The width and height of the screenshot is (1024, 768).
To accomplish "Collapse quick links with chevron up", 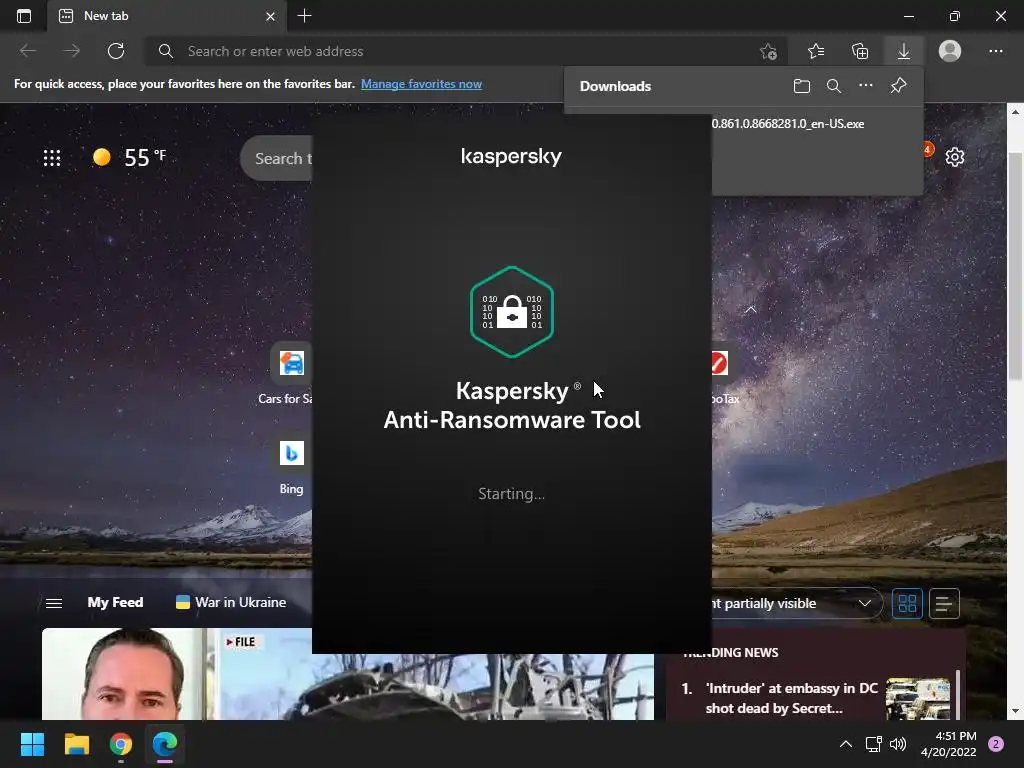I will pos(750,310).
